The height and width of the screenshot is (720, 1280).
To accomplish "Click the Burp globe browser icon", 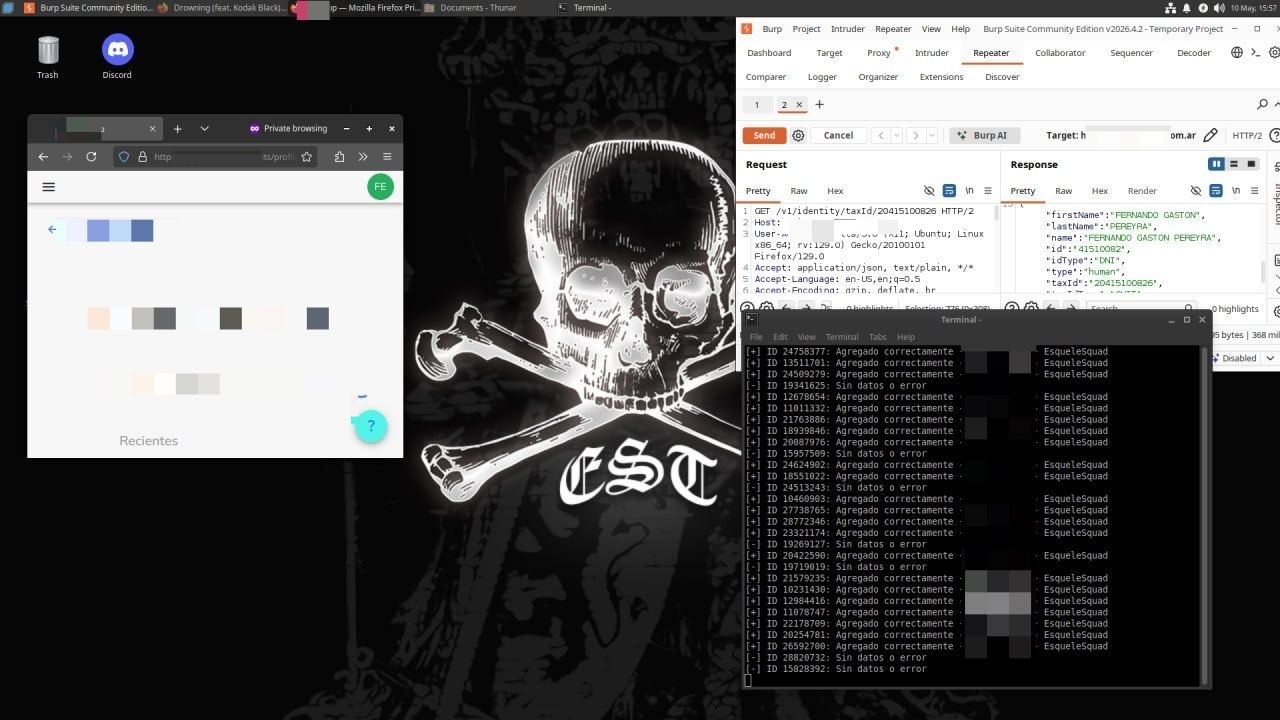I will click(1237, 53).
